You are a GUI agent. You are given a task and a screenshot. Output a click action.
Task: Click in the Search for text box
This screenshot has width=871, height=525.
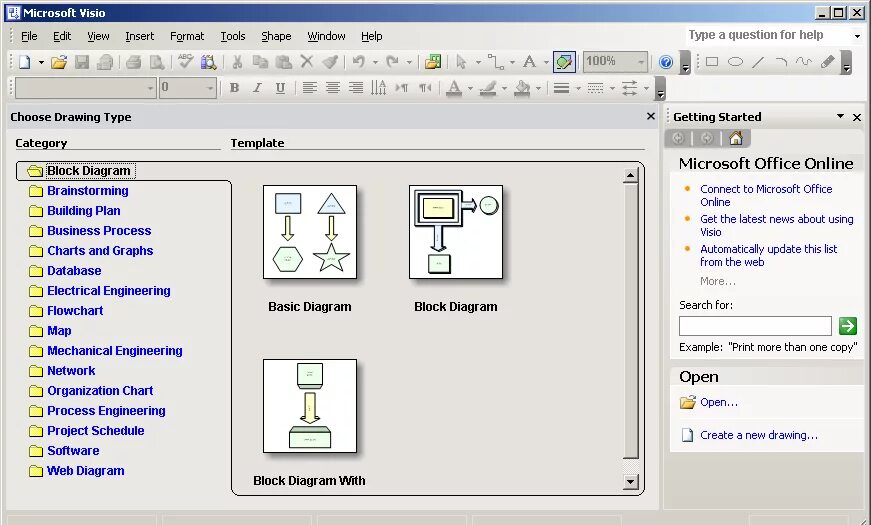point(755,326)
